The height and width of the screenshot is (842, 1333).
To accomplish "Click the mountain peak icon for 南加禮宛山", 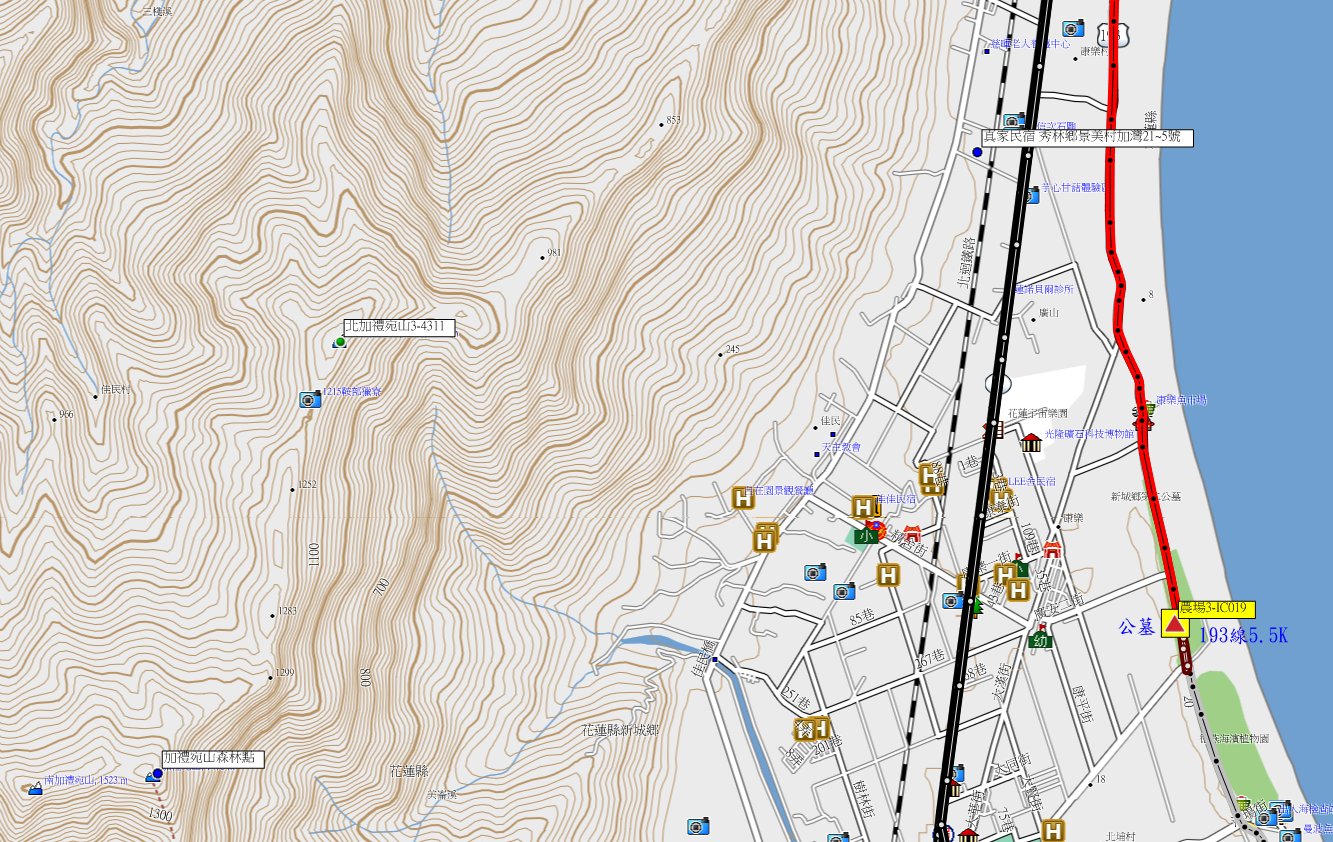I will [x=35, y=789].
